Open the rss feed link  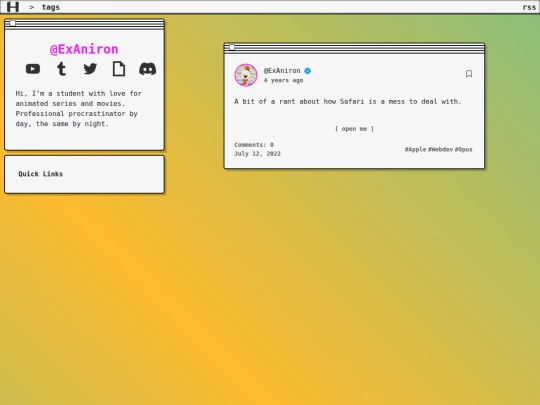[529, 7]
